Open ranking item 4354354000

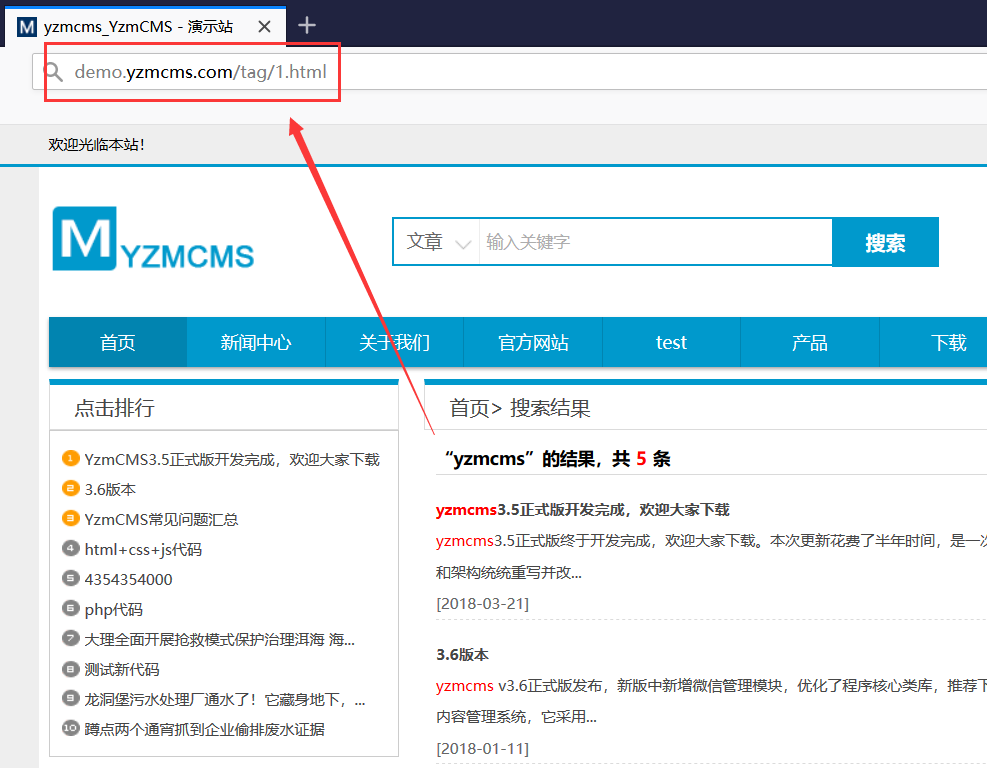(x=128, y=579)
